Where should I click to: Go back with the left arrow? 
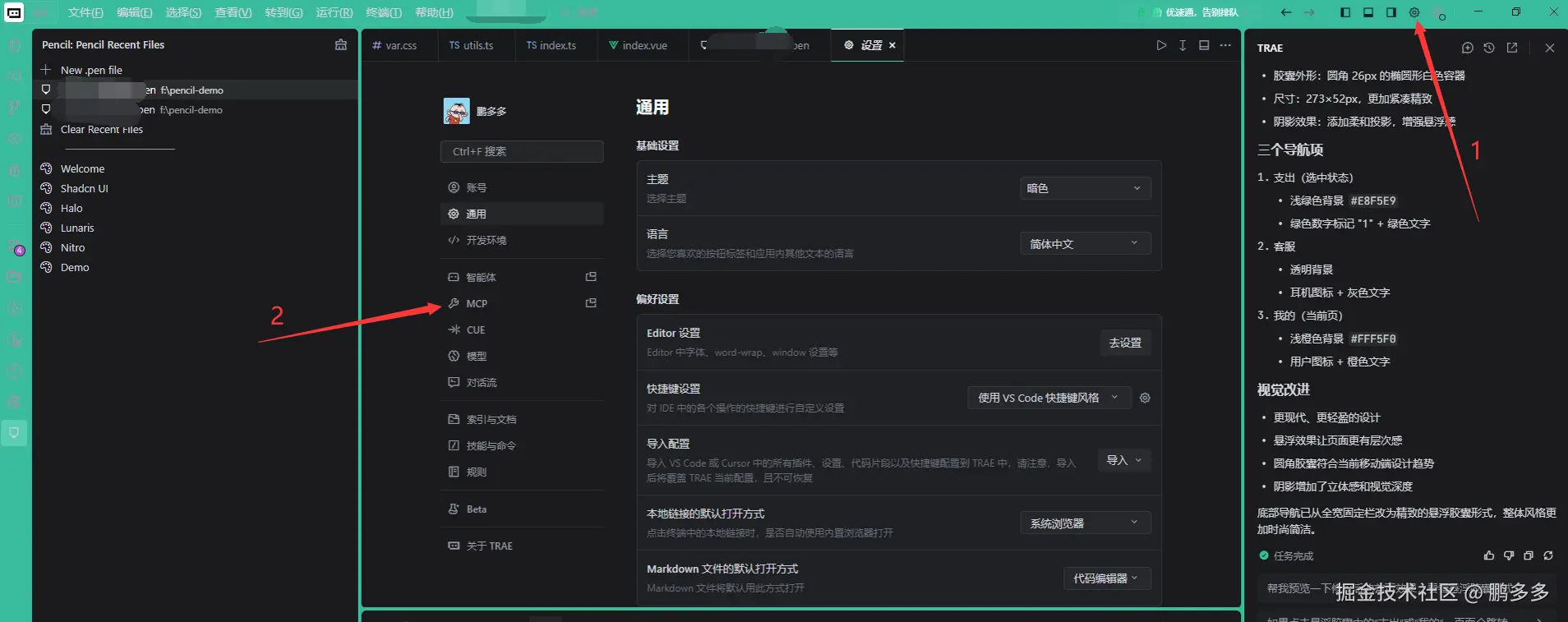click(x=1286, y=12)
